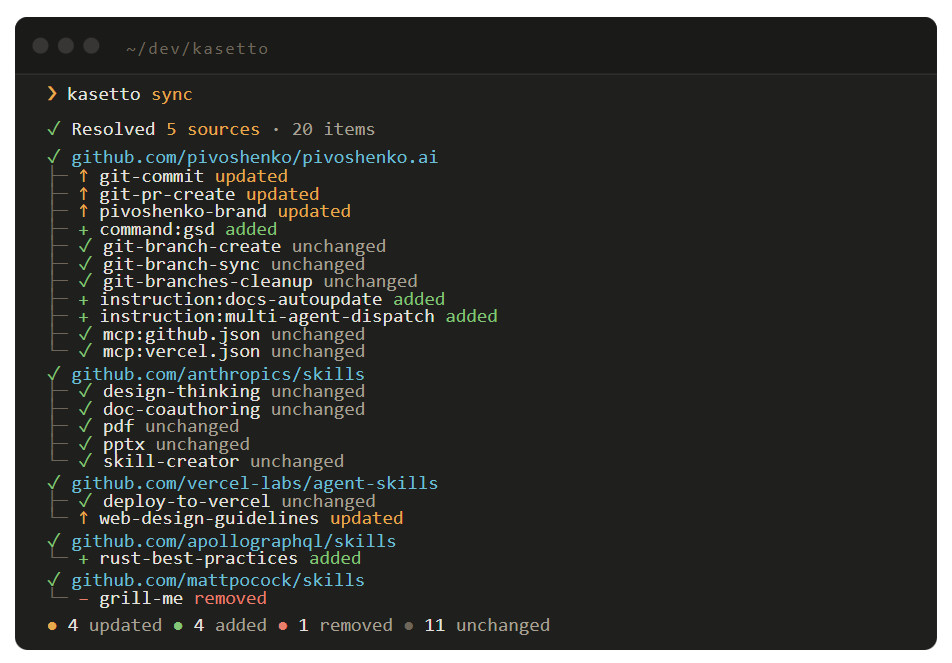
Task: Click the pptx row name
Action: [x=124, y=445]
